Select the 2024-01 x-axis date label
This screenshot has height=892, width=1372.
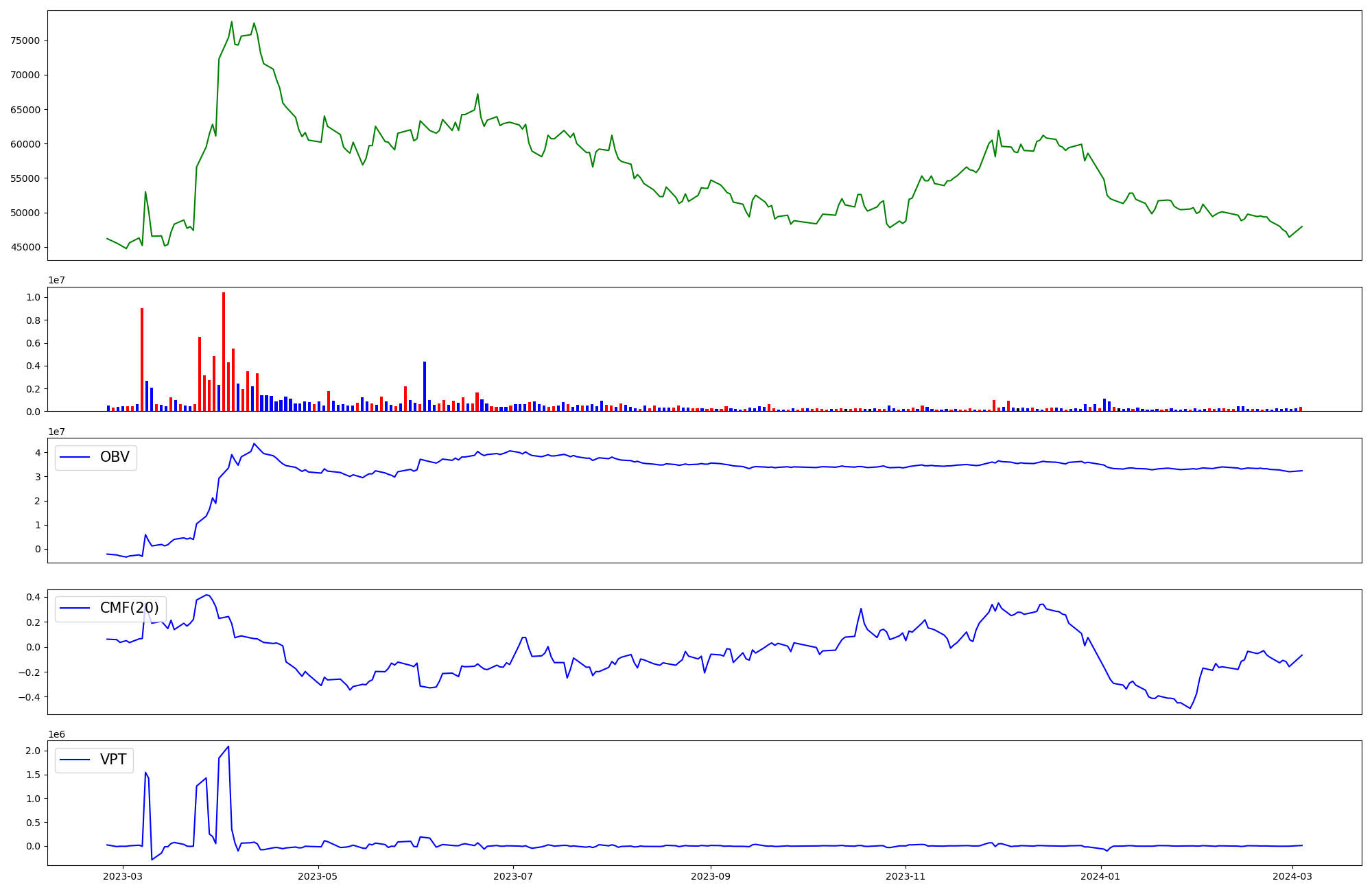coord(1100,876)
